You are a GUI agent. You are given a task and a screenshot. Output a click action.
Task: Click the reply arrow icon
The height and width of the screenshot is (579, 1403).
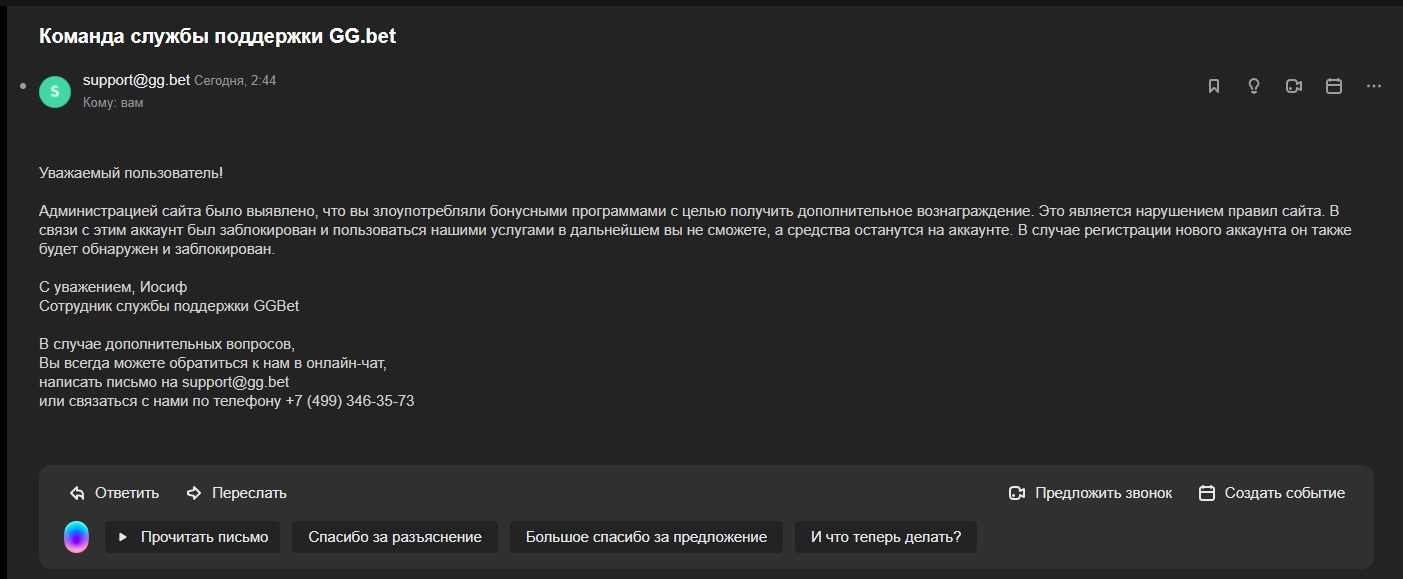click(x=77, y=493)
